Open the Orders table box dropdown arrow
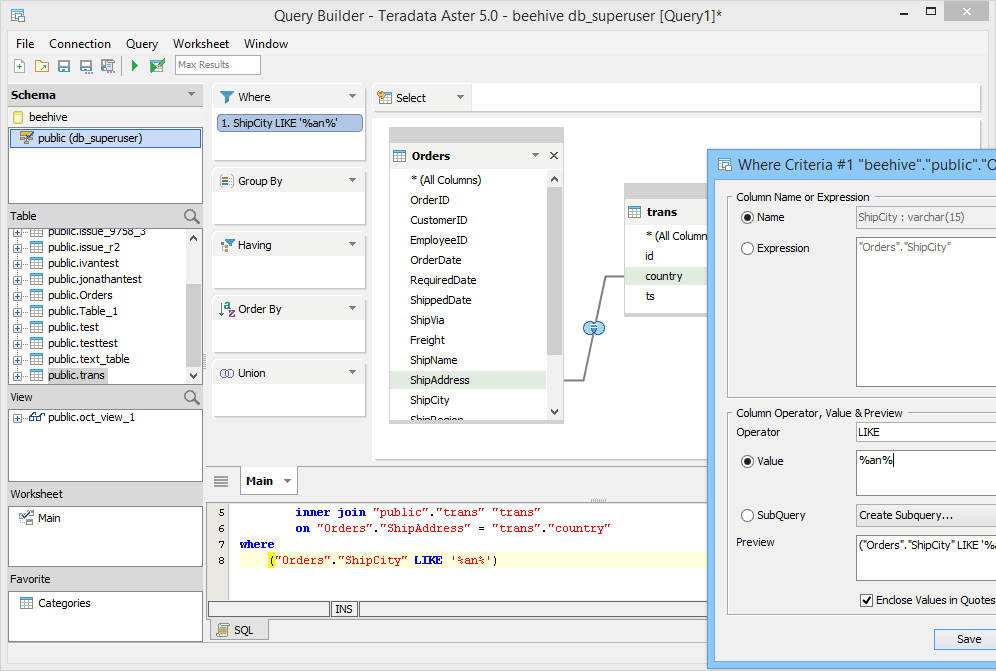This screenshot has height=671, width=996. 535,156
